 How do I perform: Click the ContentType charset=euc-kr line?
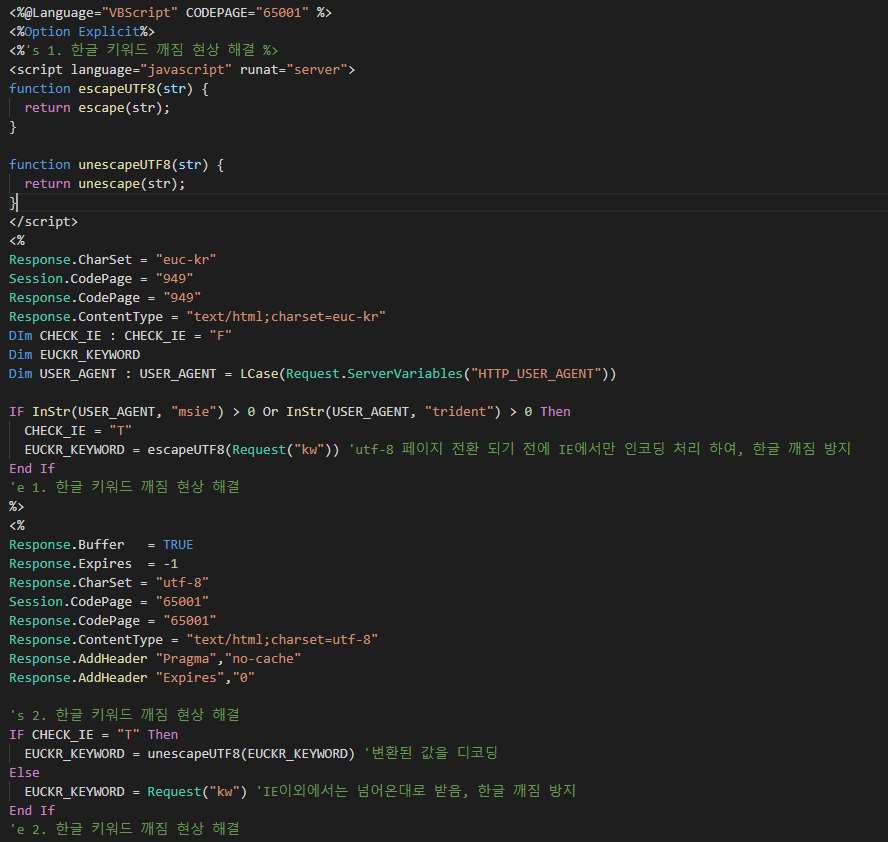coord(197,317)
